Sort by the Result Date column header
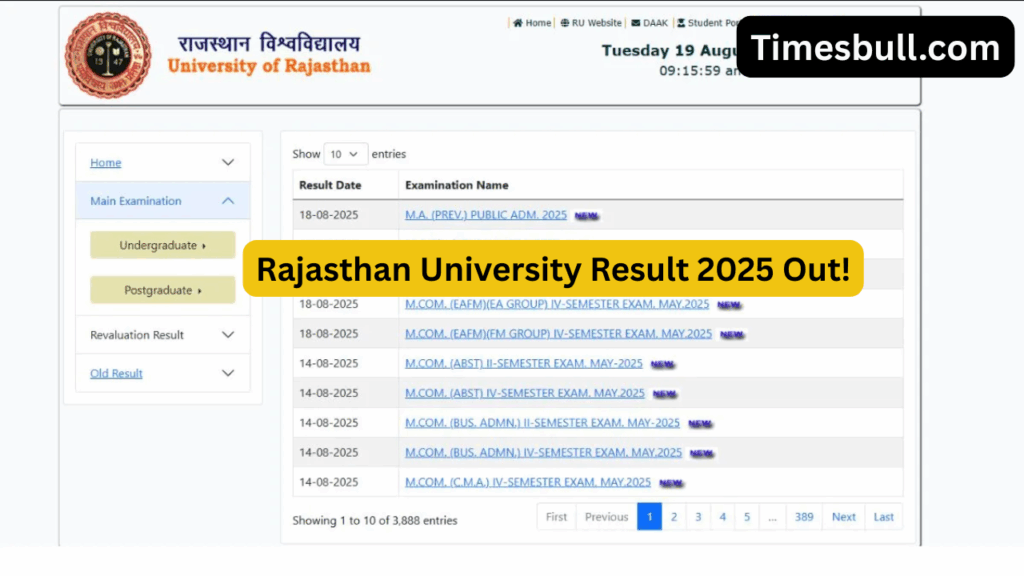Viewport: 1024px width, 576px height. [x=330, y=185]
